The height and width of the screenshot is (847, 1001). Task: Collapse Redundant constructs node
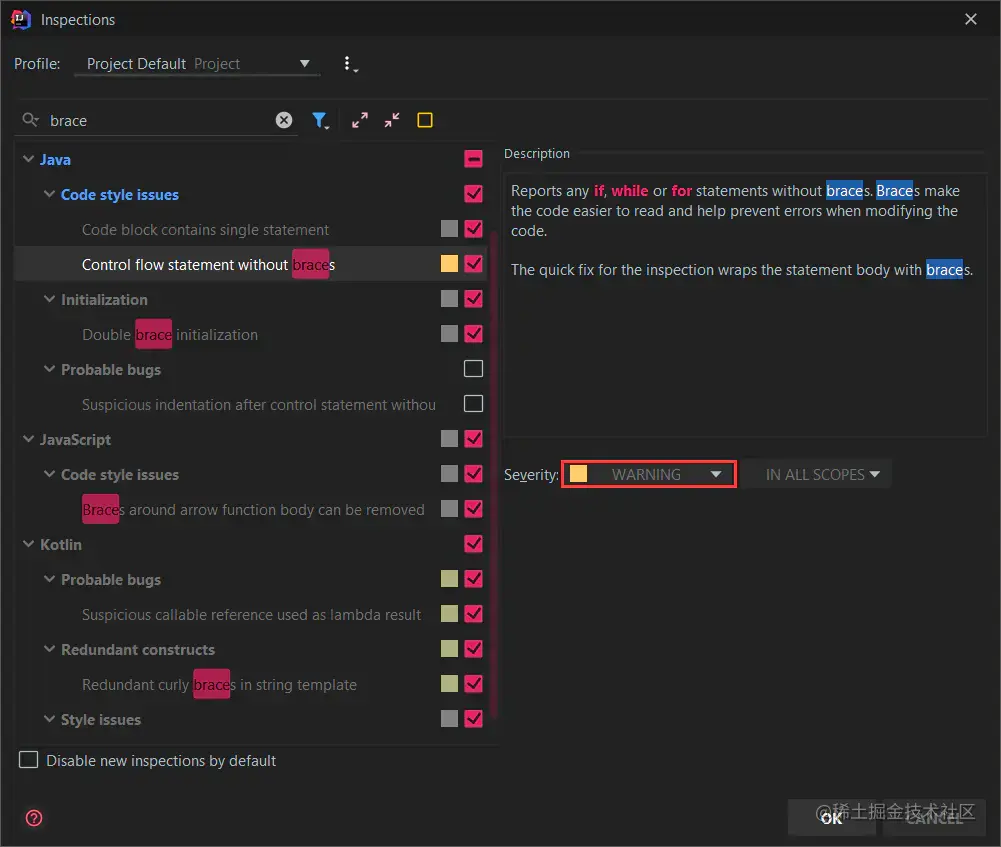(49, 648)
